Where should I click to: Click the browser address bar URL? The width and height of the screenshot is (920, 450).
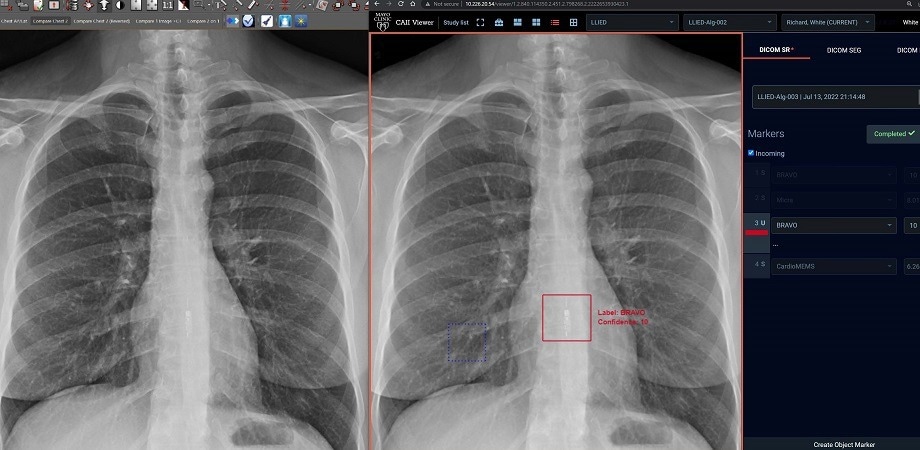546,4
